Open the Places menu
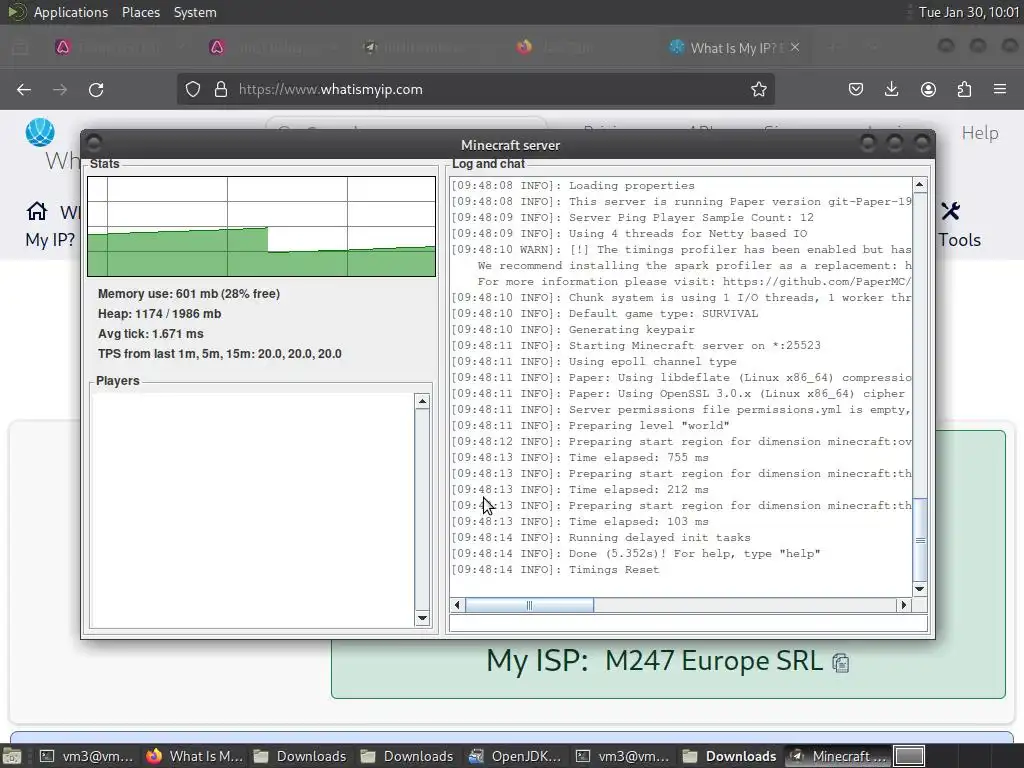1024x768 pixels. [140, 12]
